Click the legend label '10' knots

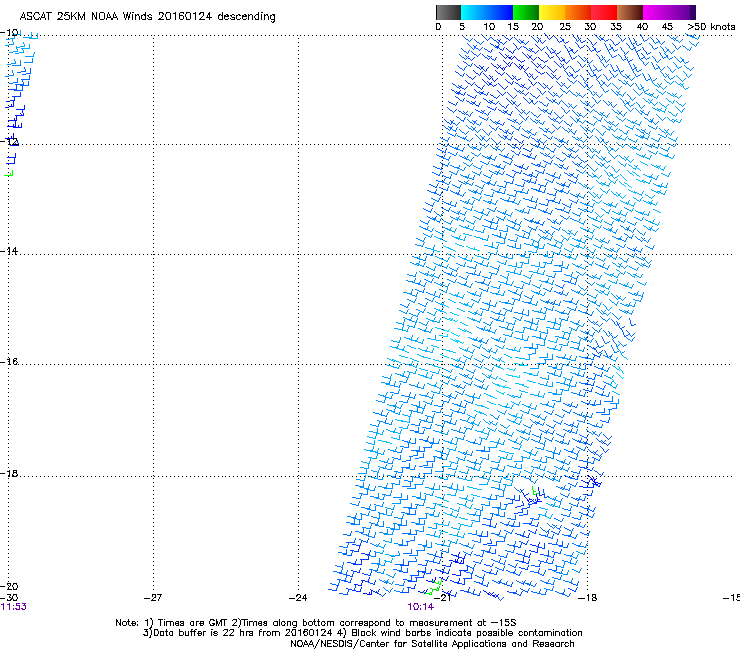[x=489, y=27]
